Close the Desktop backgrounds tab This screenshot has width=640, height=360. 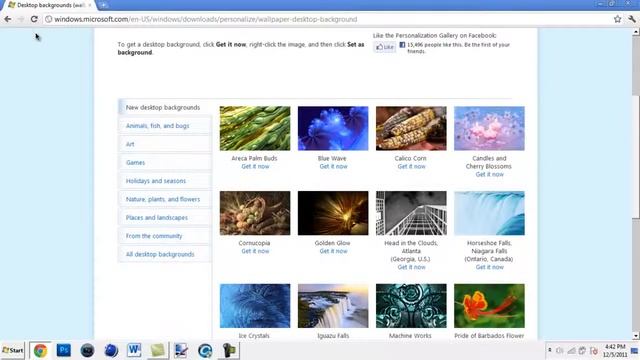click(x=90, y=5)
